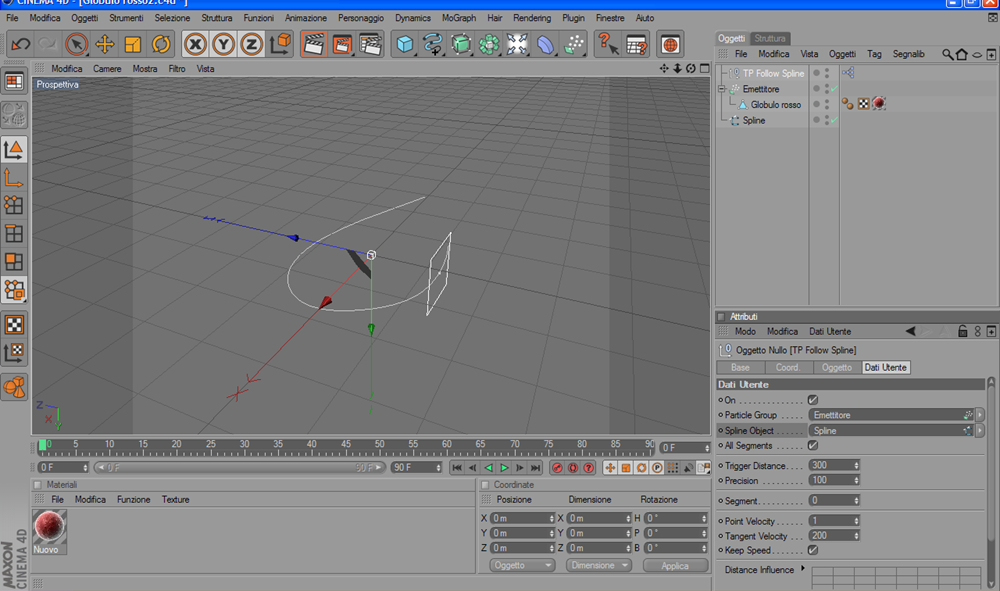Switch to the Struttura tab
The image size is (1000, 591).
(770, 38)
